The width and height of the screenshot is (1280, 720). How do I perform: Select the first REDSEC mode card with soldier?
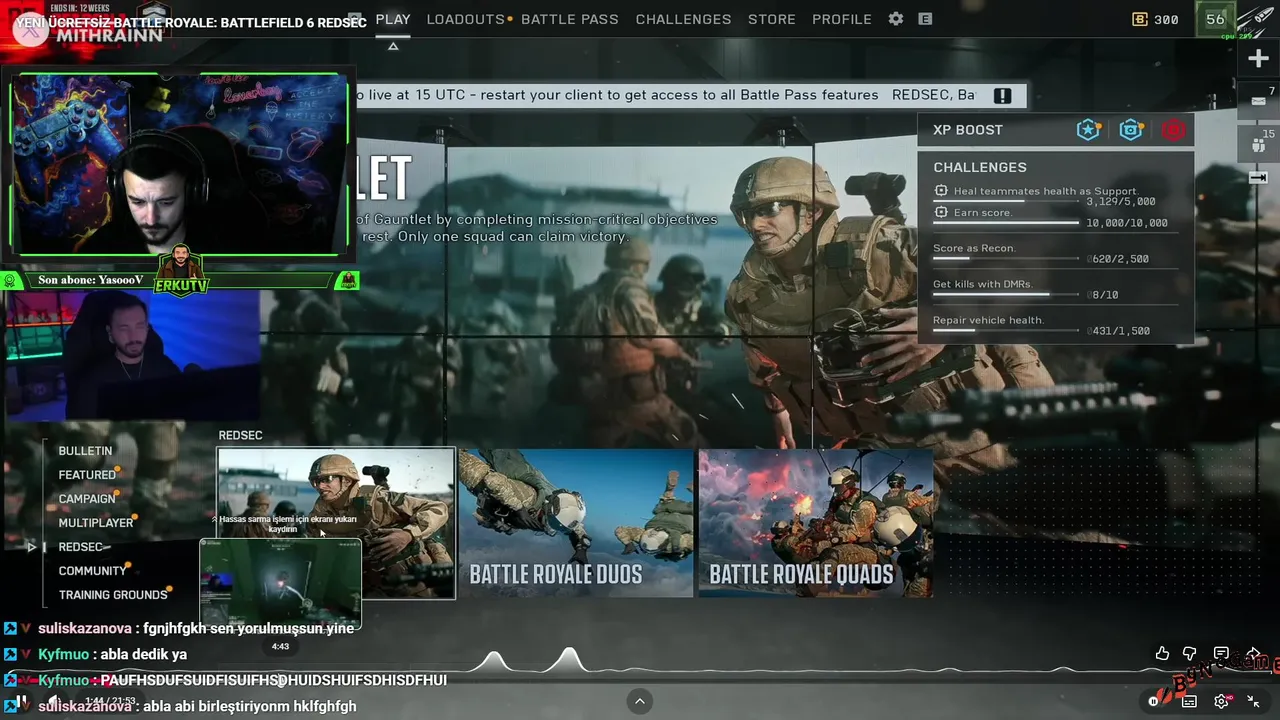click(336, 523)
